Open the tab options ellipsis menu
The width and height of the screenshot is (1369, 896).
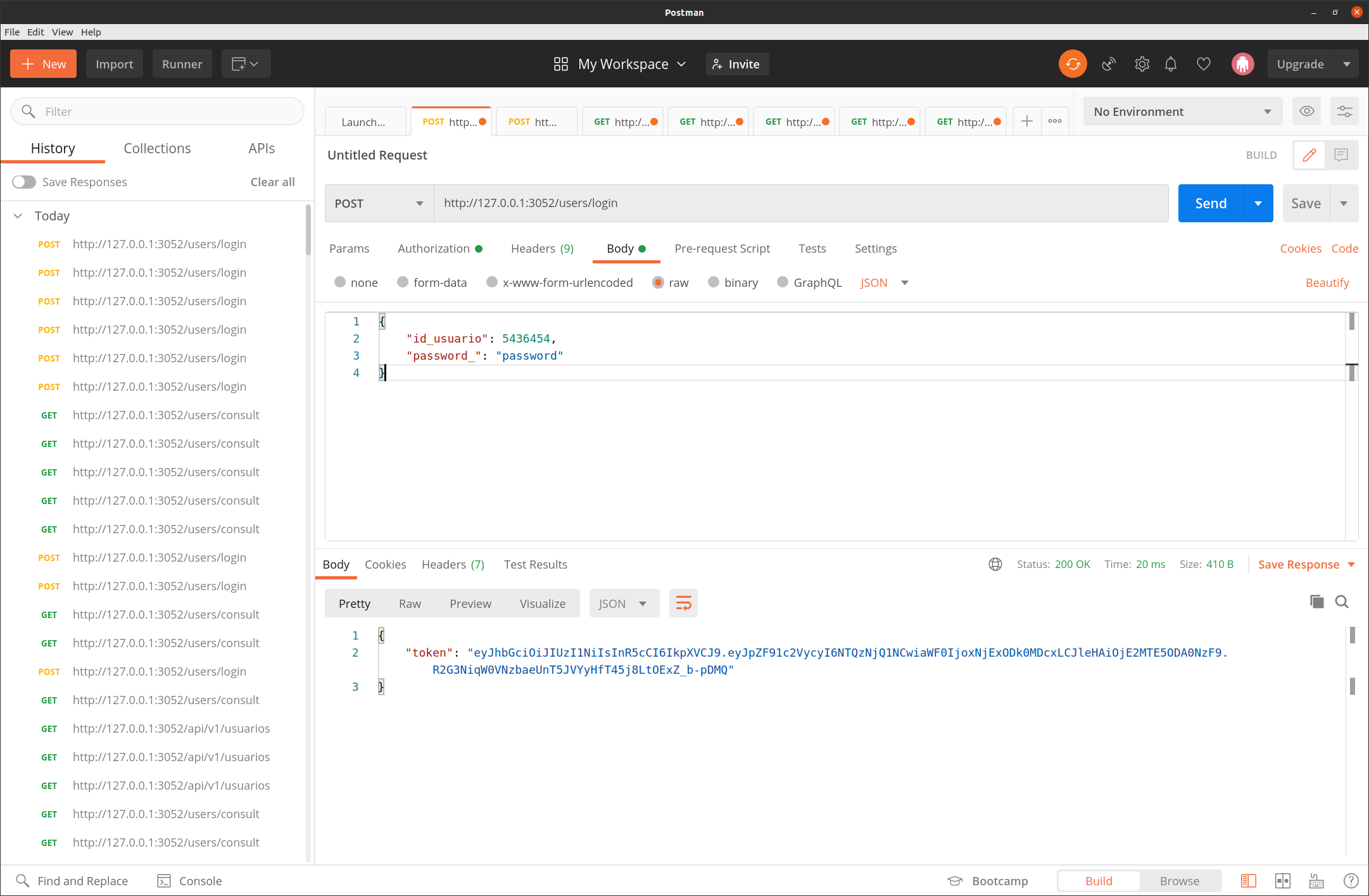[x=1055, y=121]
